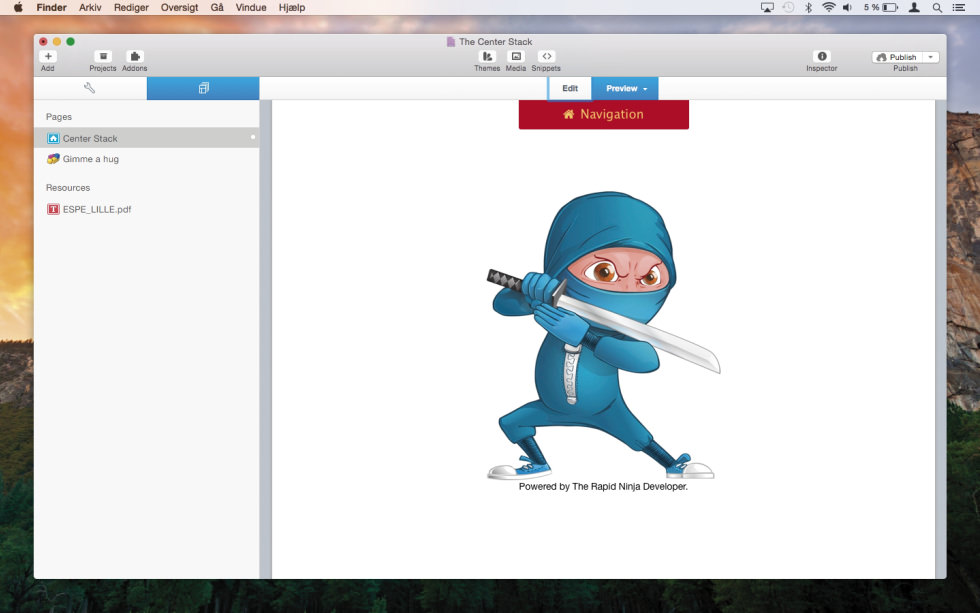Open the Apple menu
980x613 pixels.
pos(18,7)
